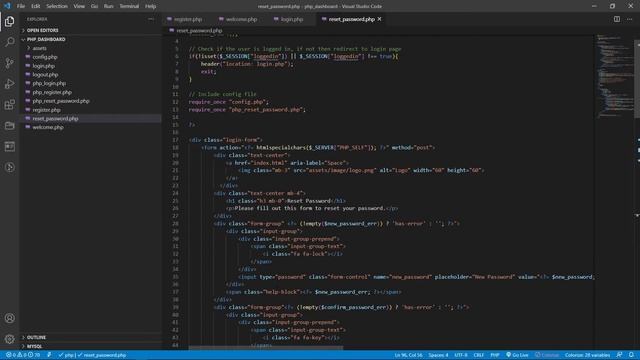Click the php reset_password.php status bar item
The image size is (640, 360).
[x=92, y=355]
